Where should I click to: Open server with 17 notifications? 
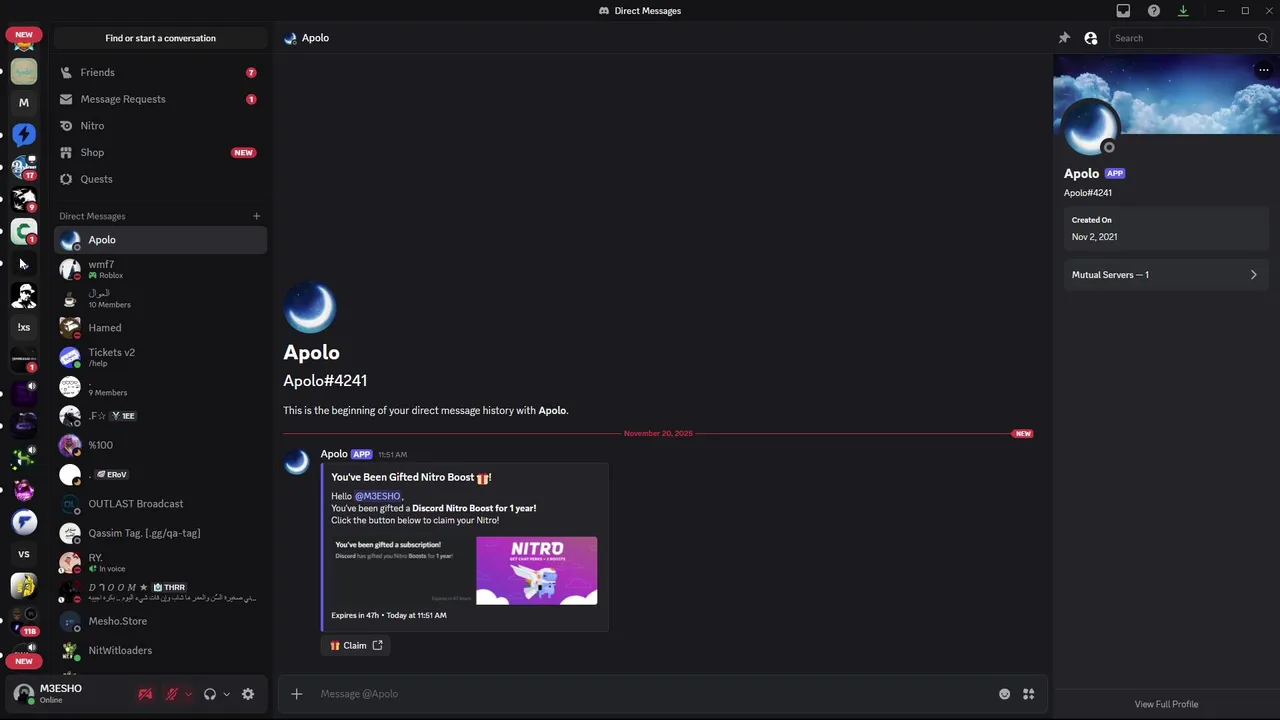[x=24, y=168]
